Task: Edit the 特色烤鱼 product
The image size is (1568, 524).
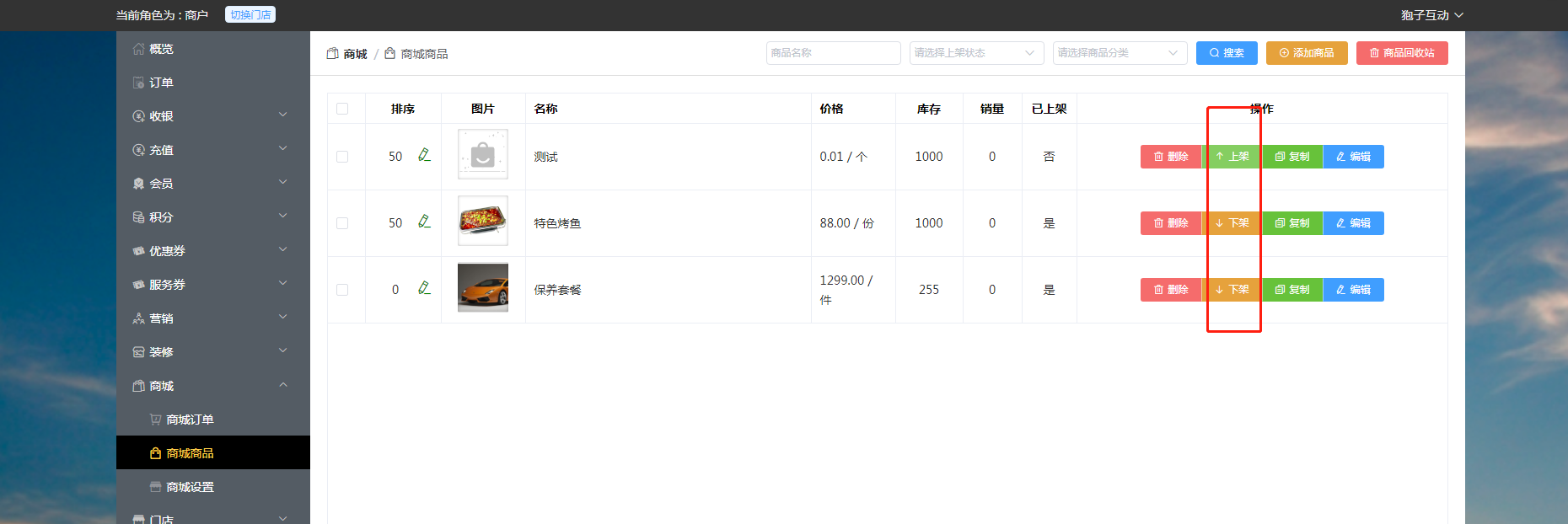Action: pos(1353,223)
